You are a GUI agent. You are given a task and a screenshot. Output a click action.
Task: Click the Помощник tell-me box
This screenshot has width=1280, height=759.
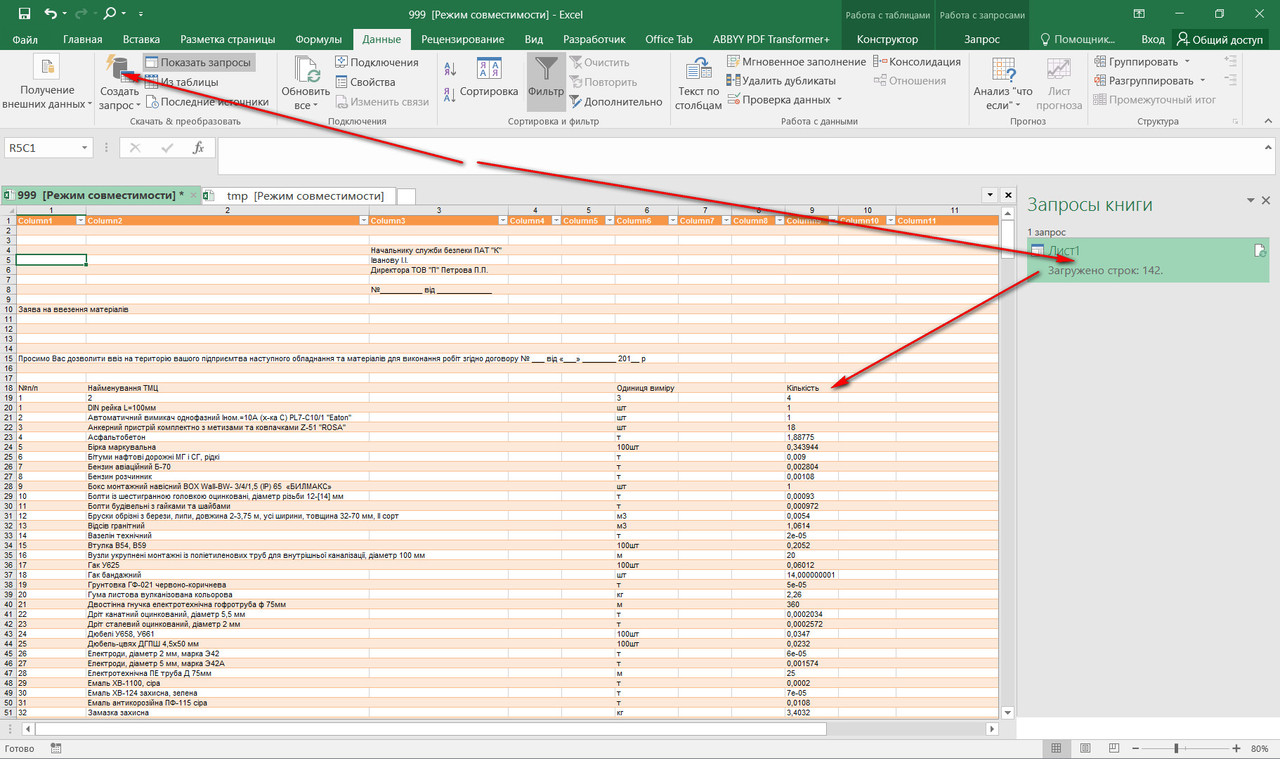[1078, 39]
